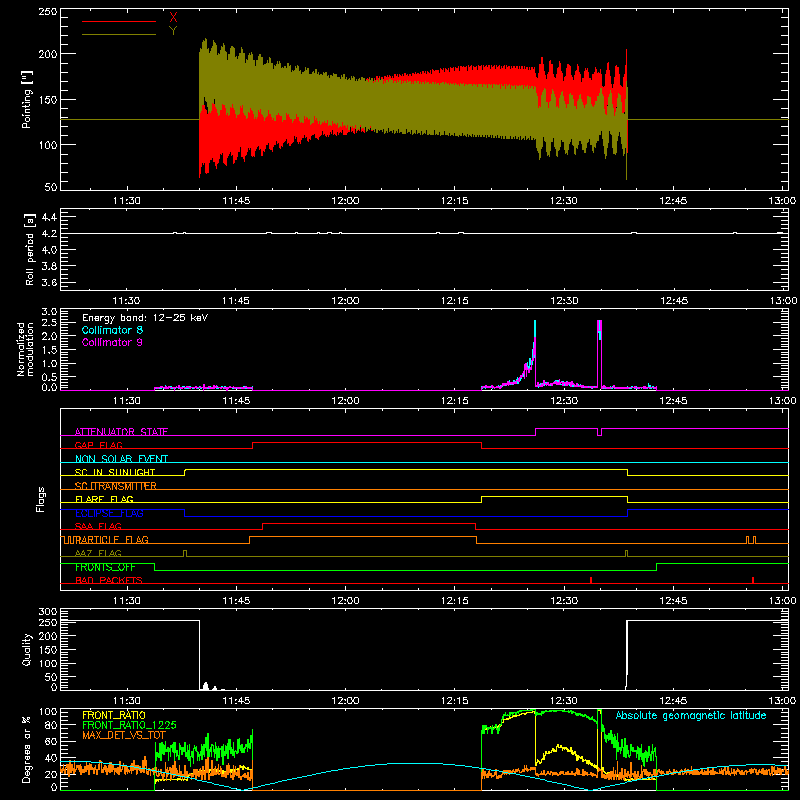
Task: Select the ECLIPSE_FLAG label
Action: coord(109,513)
